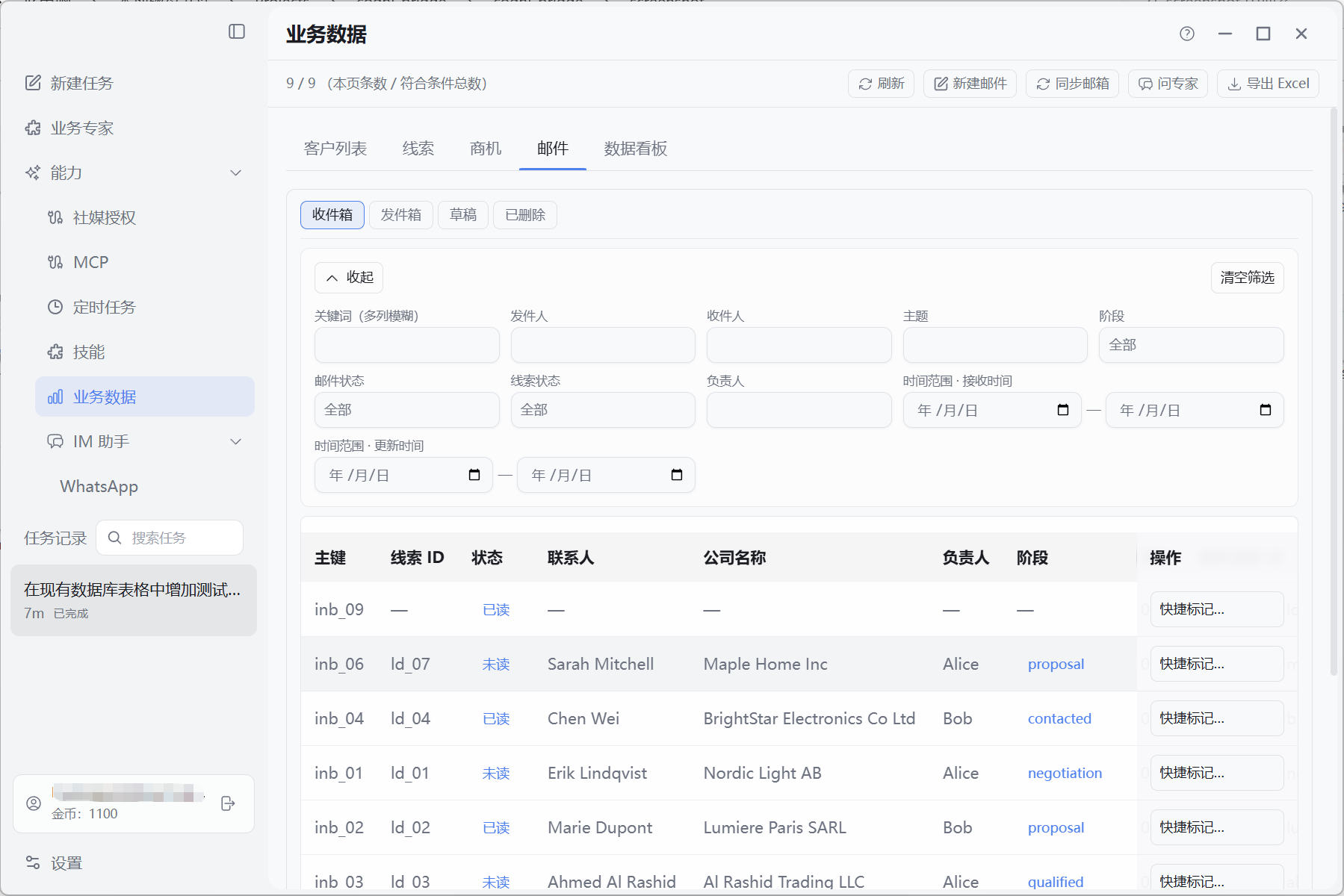The width and height of the screenshot is (1344, 896).
Task: Open the help question mark icon
Action: pos(1187,34)
